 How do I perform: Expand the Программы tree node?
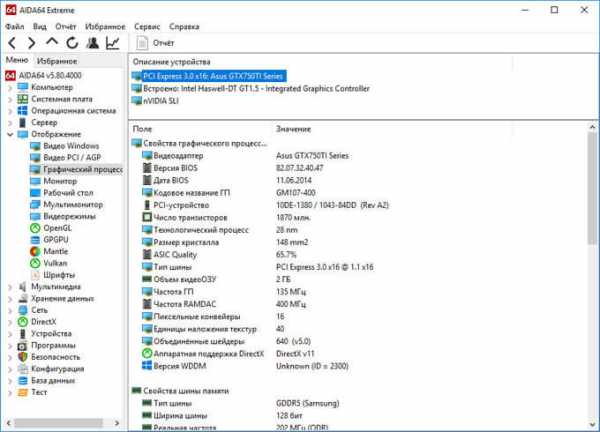(x=10, y=346)
